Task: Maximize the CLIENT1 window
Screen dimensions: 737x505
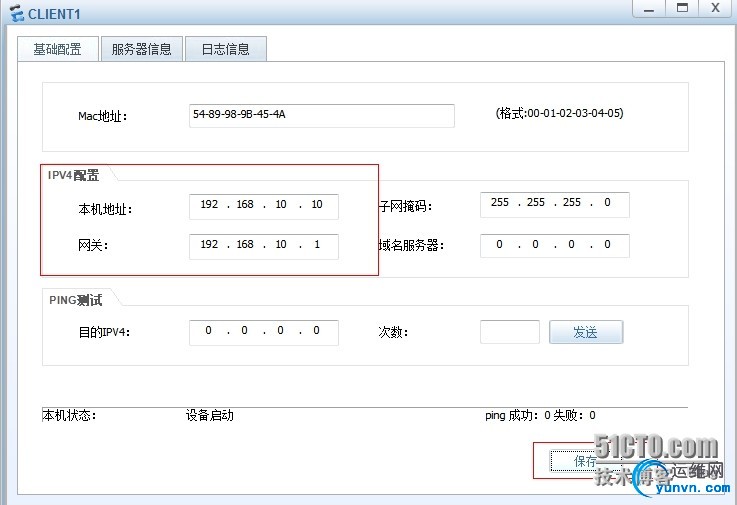Action: coord(682,9)
